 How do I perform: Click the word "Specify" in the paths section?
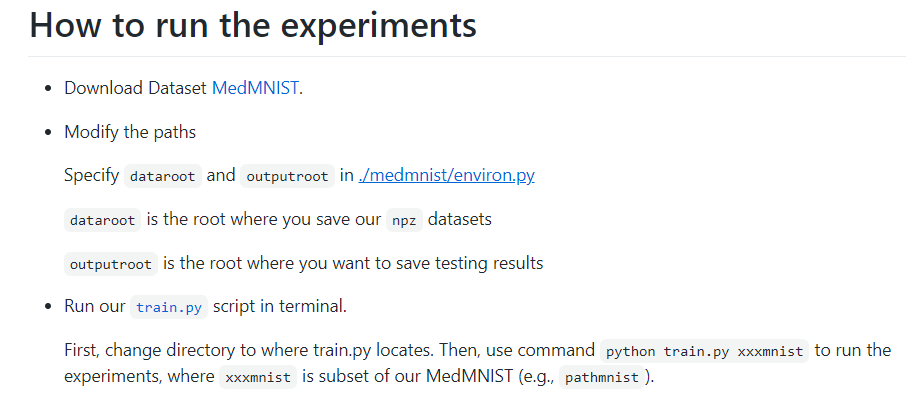pyautogui.click(x=91, y=176)
